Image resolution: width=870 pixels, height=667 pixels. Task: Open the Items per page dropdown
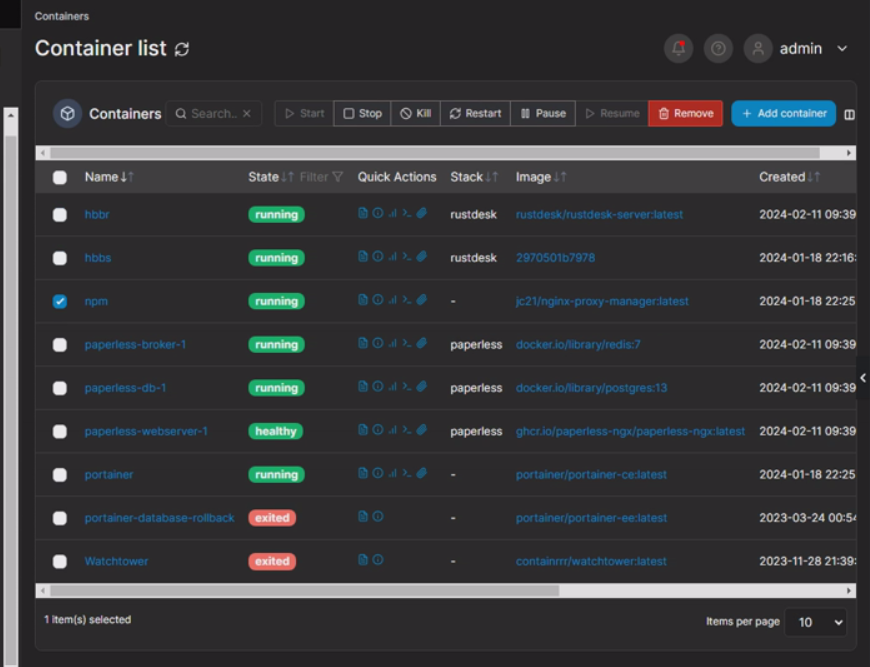point(816,622)
